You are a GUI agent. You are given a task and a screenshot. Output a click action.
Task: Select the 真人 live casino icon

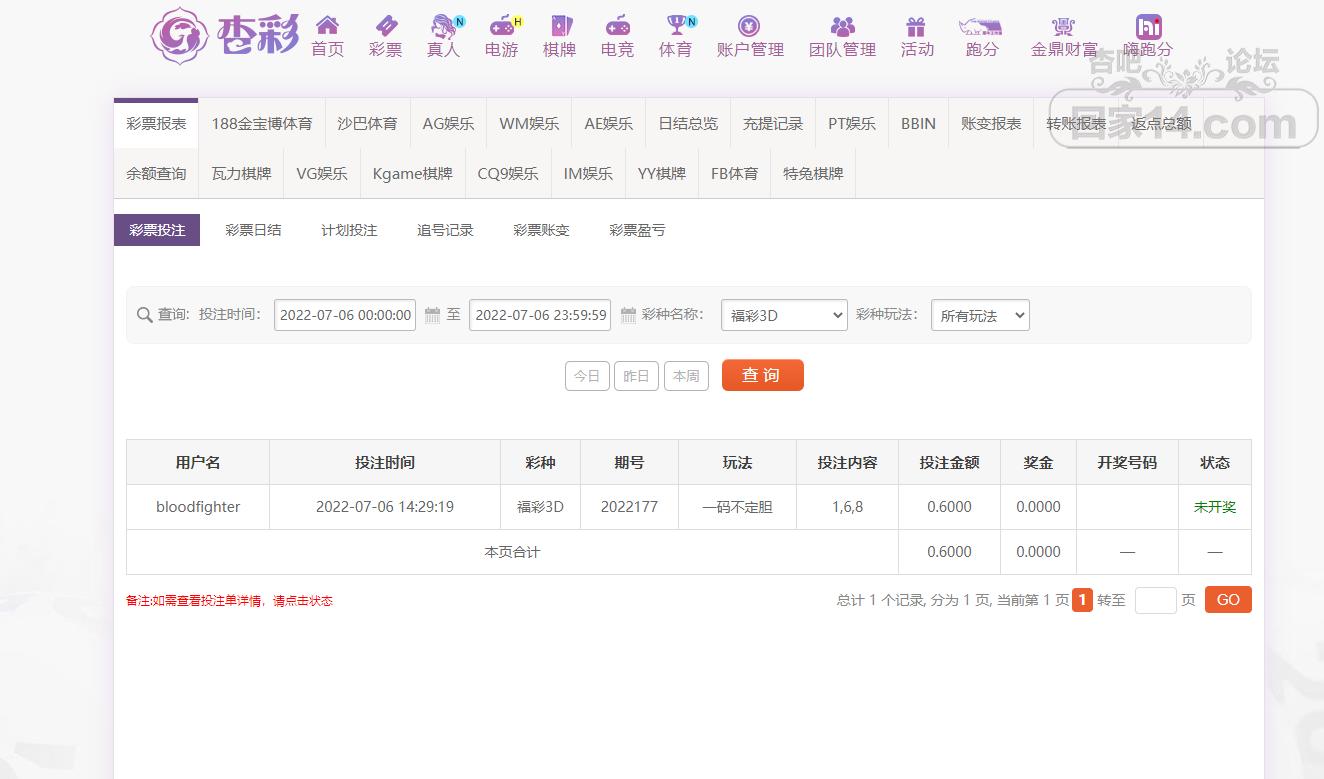coord(443,26)
